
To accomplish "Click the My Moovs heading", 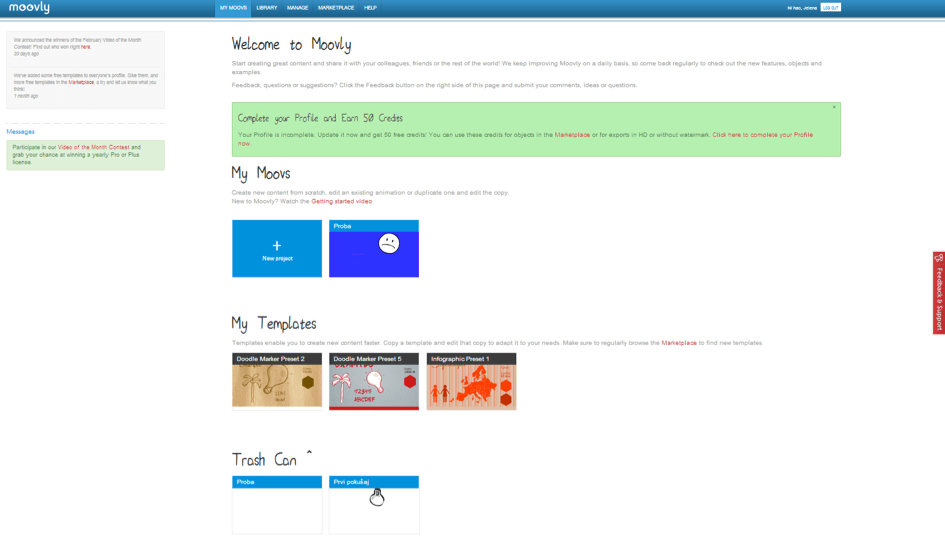I will (x=261, y=174).
